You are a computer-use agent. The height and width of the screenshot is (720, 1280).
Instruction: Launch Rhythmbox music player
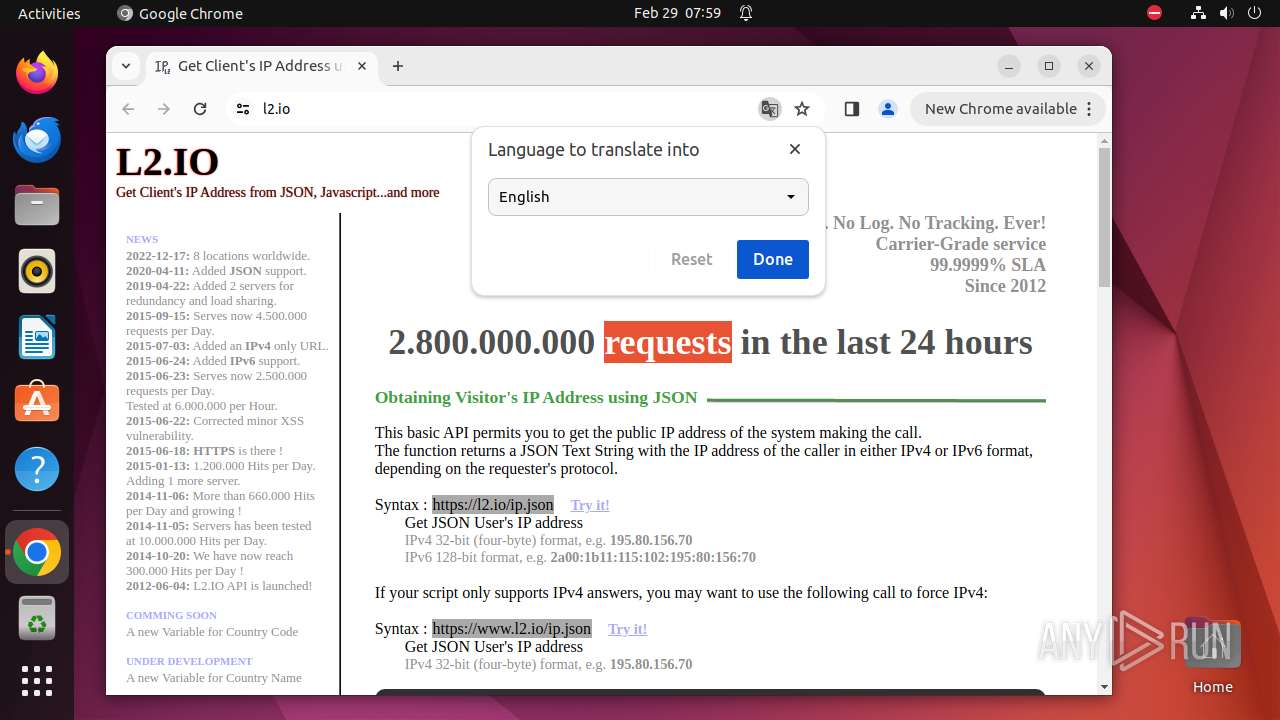[x=37, y=271]
